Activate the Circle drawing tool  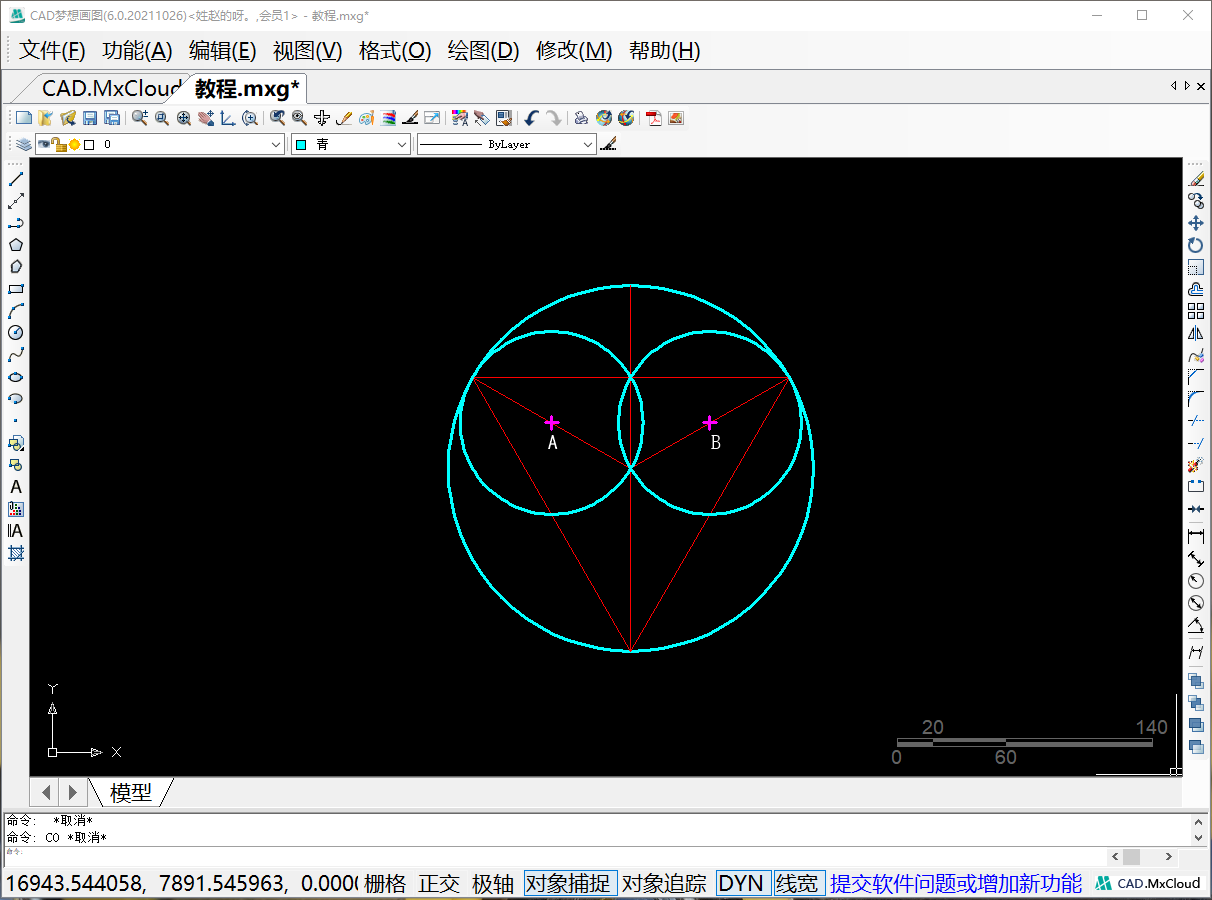[x=16, y=333]
